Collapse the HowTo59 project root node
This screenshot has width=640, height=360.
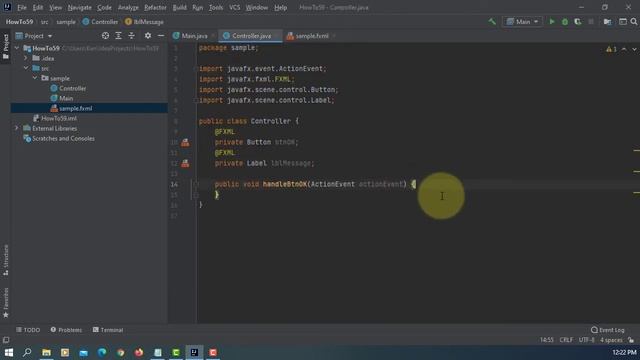pyautogui.click(x=17, y=48)
